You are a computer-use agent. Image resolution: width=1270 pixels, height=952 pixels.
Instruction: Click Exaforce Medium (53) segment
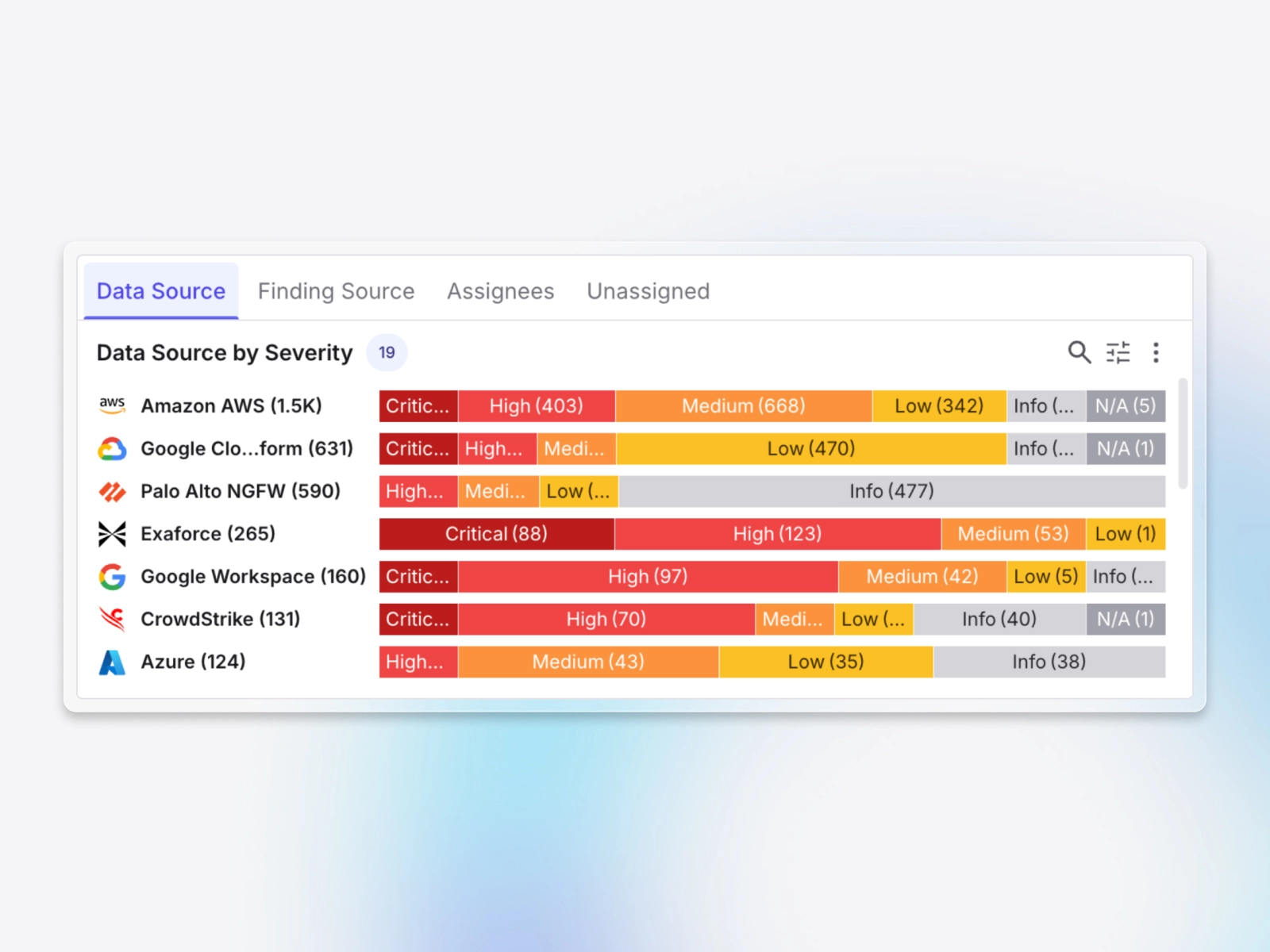coord(1014,534)
